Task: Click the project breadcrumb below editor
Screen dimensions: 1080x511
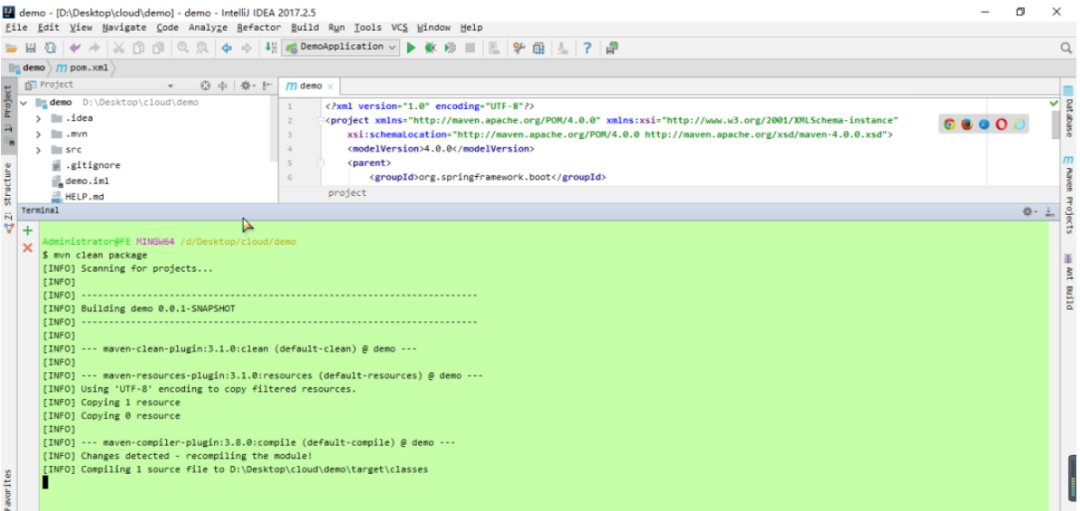Action: pos(347,194)
